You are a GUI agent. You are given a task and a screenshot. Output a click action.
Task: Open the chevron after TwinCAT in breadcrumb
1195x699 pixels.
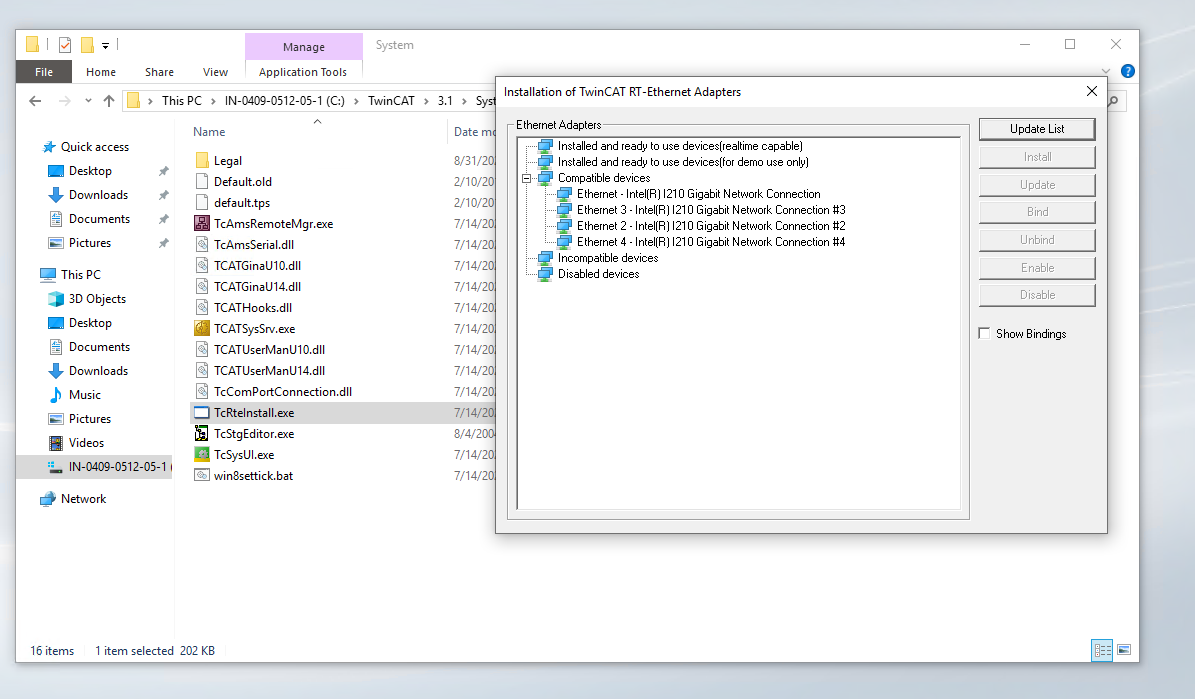(x=427, y=101)
